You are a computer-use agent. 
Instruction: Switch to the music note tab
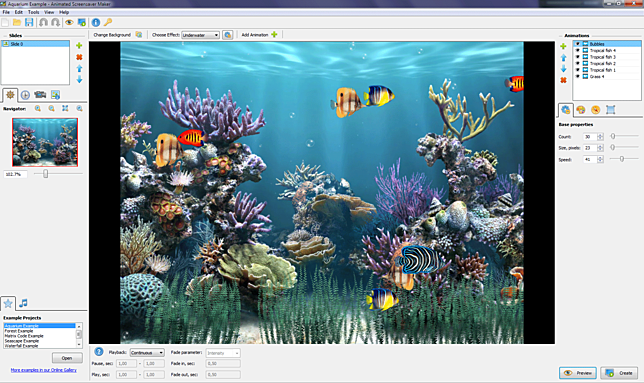click(x=23, y=303)
